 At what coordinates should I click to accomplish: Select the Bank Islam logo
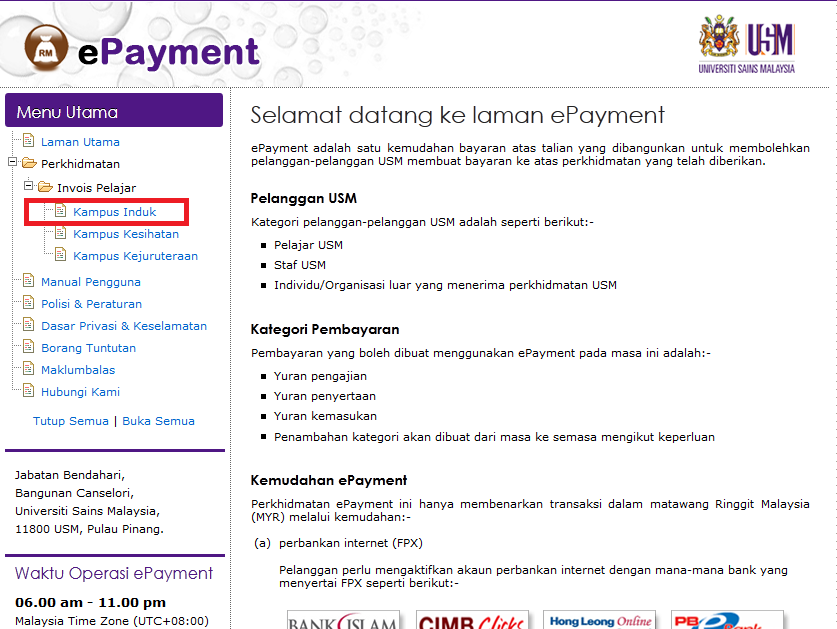(x=342, y=620)
